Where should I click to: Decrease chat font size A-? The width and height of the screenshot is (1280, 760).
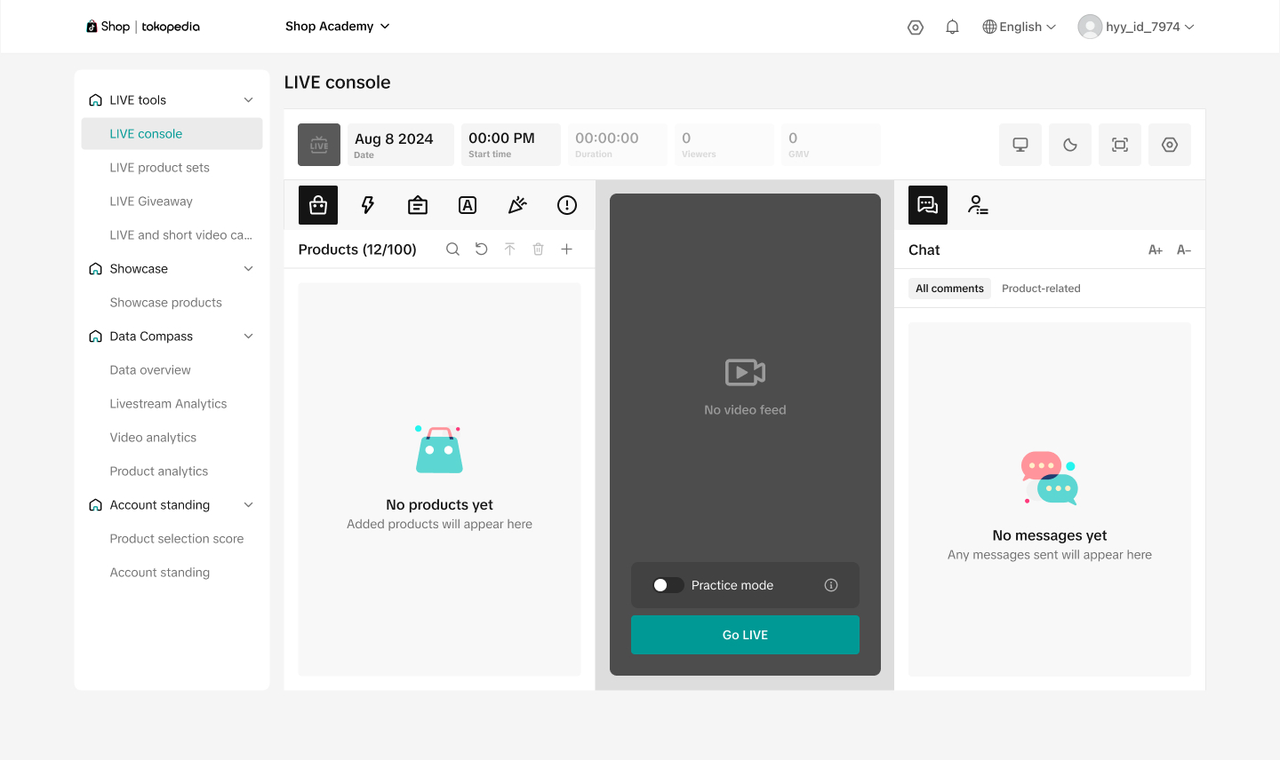pos(1184,250)
